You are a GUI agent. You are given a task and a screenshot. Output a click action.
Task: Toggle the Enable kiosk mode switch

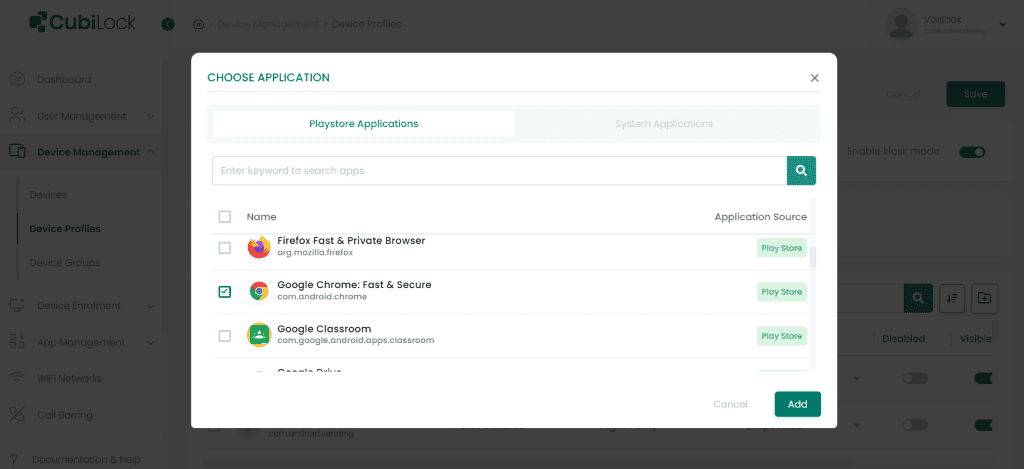click(972, 152)
